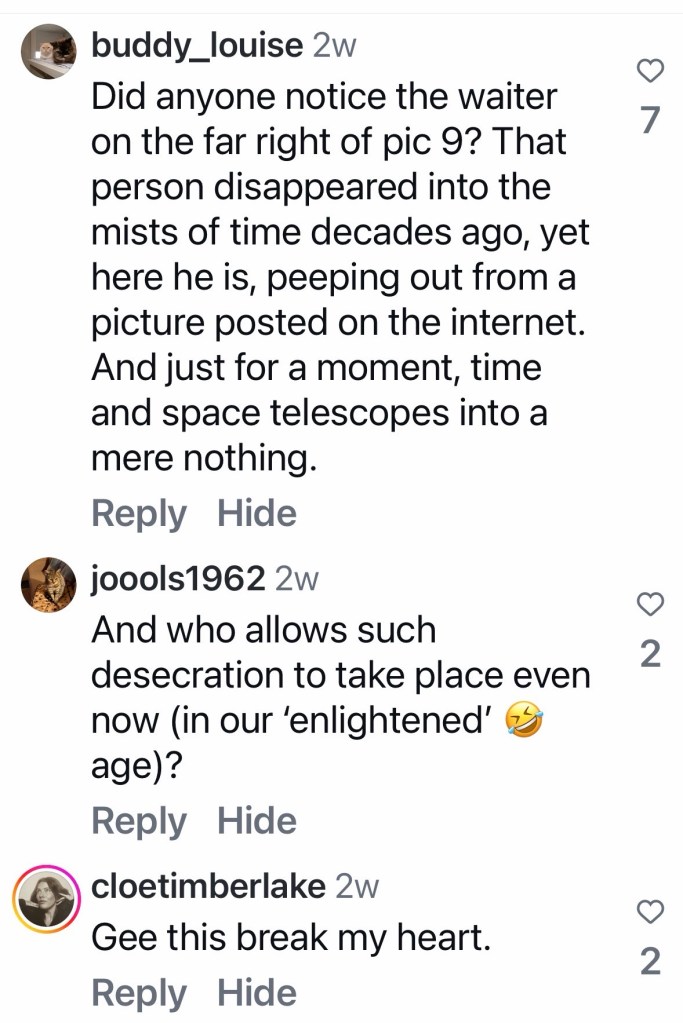Screen dimensions: 683x1023
Task: Open jools1962's avatar image
Action: 48,585
